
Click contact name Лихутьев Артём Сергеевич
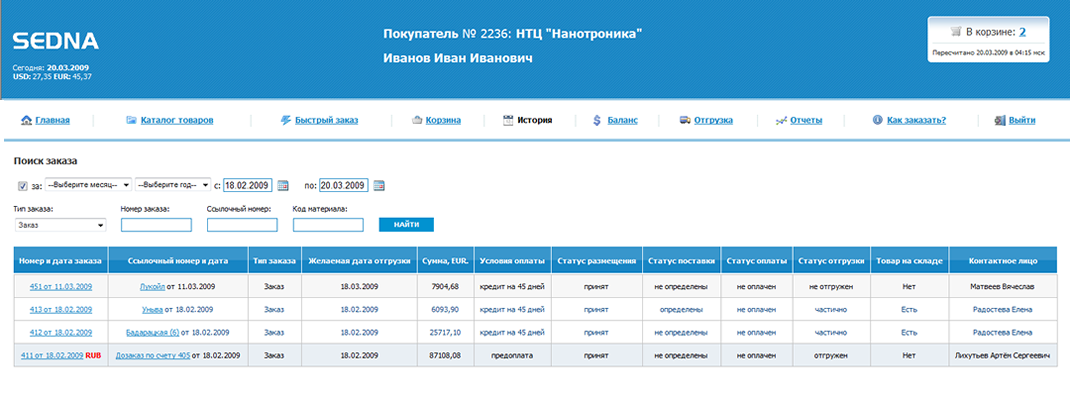(x=1002, y=356)
